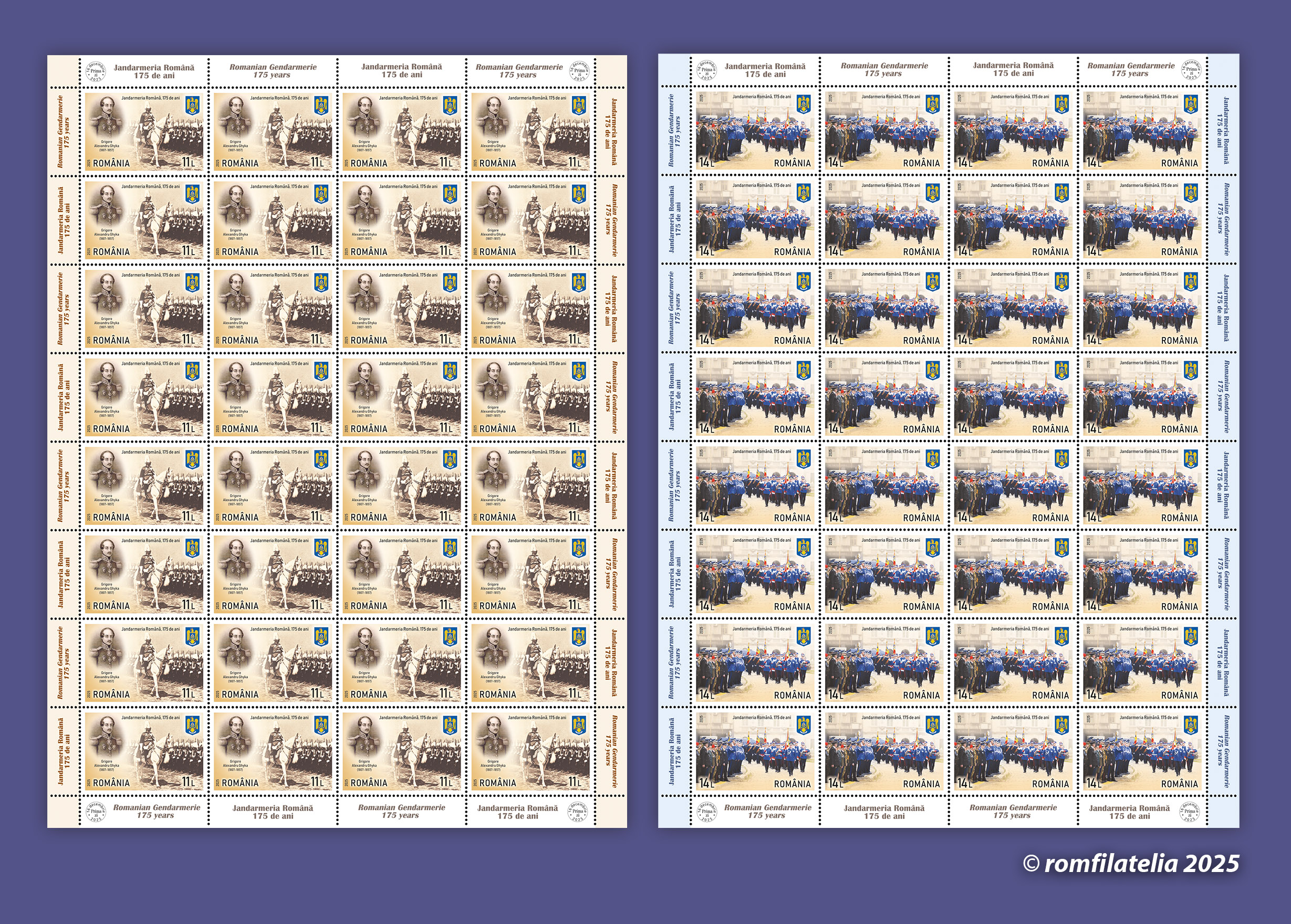Image resolution: width=1291 pixels, height=924 pixels.
Task: Click the first-day postmark at the left sheet's bottom-right corner
Action: [579, 812]
